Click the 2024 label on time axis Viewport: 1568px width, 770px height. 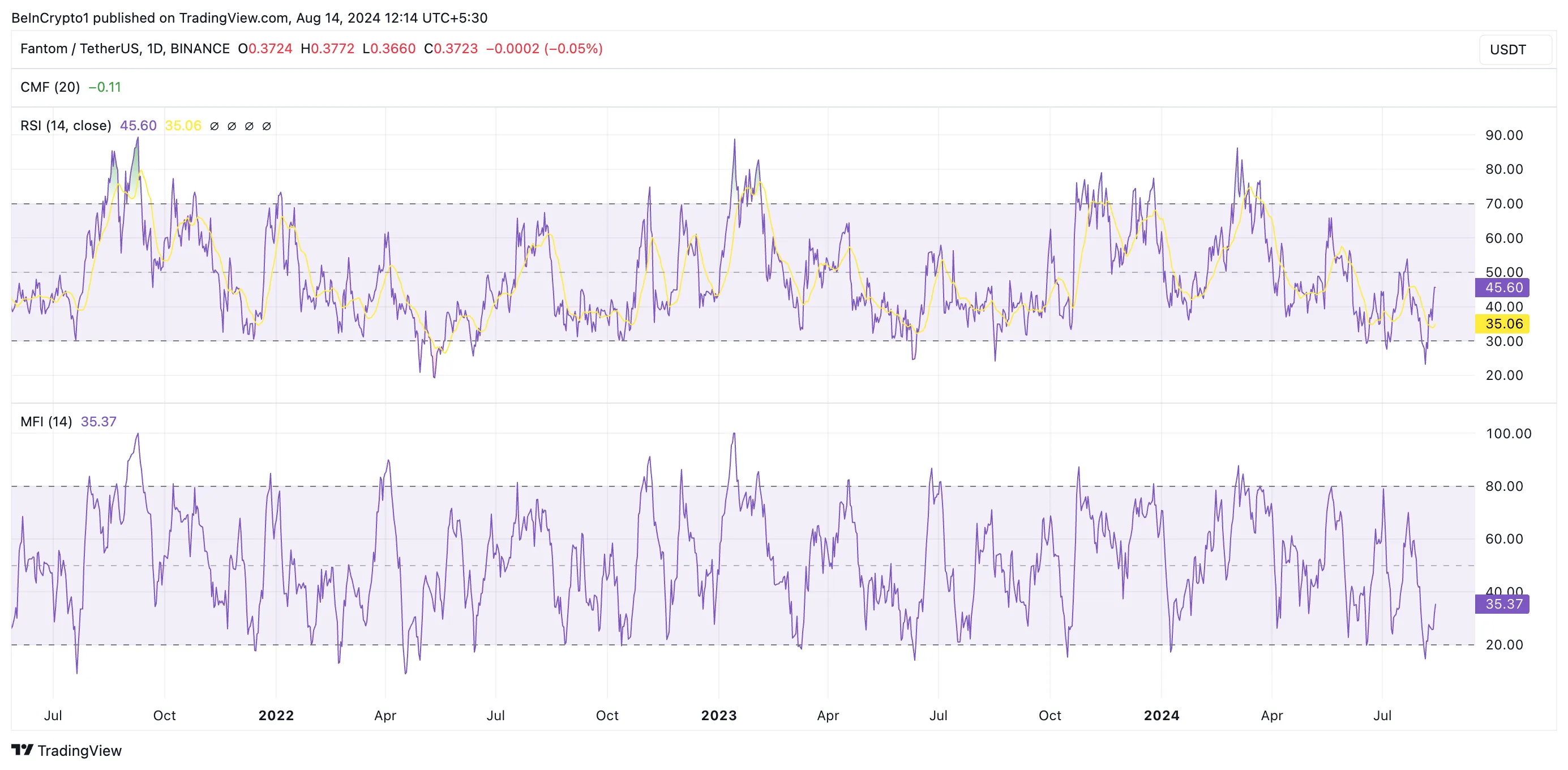1162,715
